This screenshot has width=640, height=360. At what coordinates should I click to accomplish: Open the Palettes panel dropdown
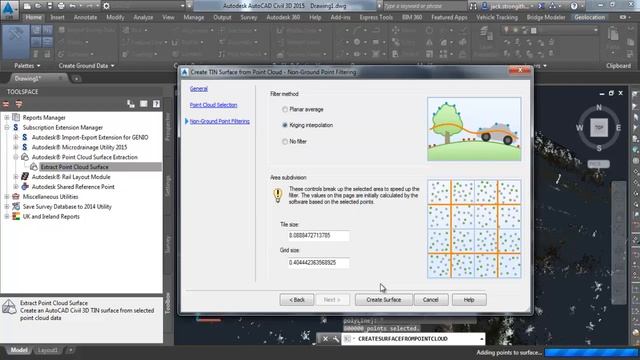[27, 66]
